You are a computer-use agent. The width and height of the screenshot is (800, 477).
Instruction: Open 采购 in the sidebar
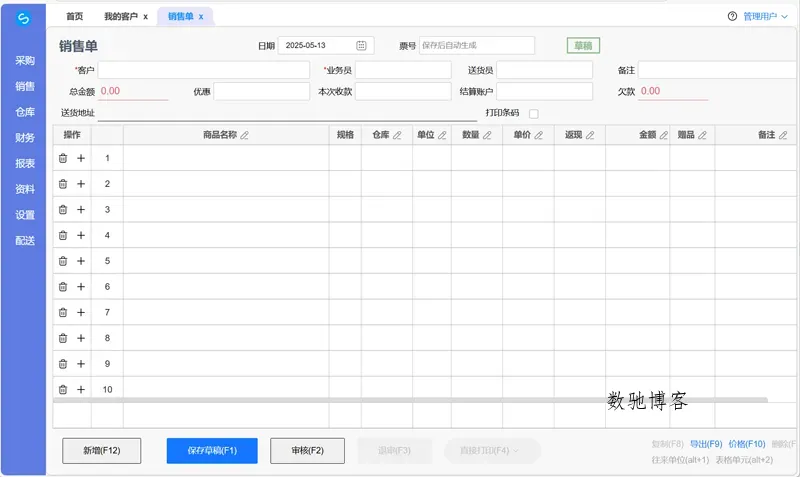[x=24, y=61]
